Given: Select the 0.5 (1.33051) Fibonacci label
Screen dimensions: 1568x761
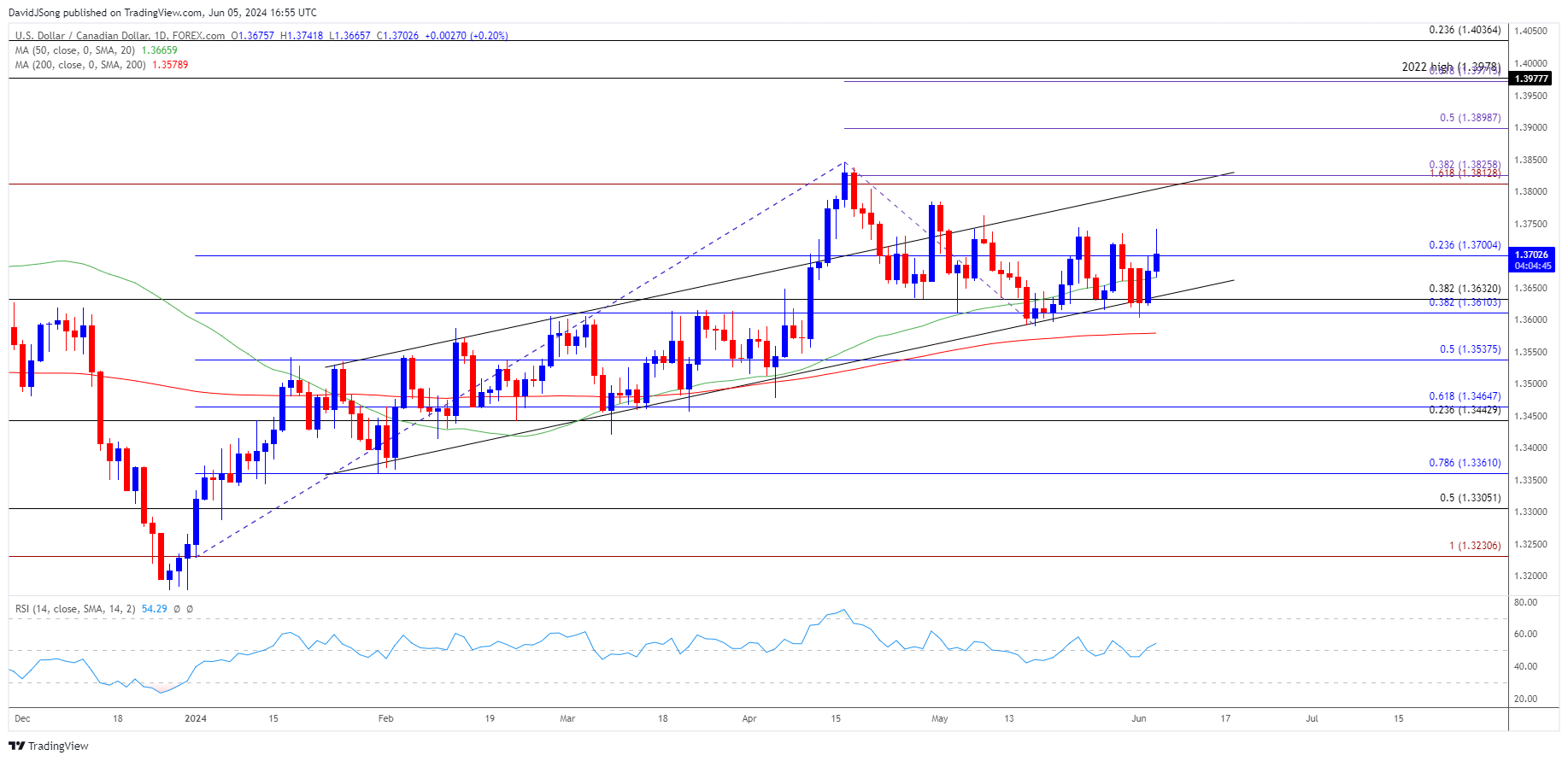Looking at the screenshot, I should (x=1470, y=498).
